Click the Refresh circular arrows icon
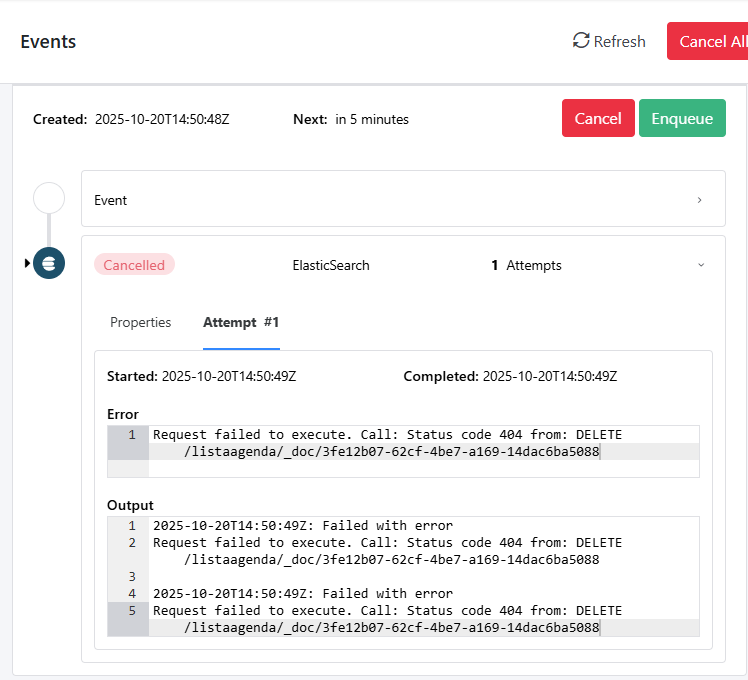 pos(581,41)
